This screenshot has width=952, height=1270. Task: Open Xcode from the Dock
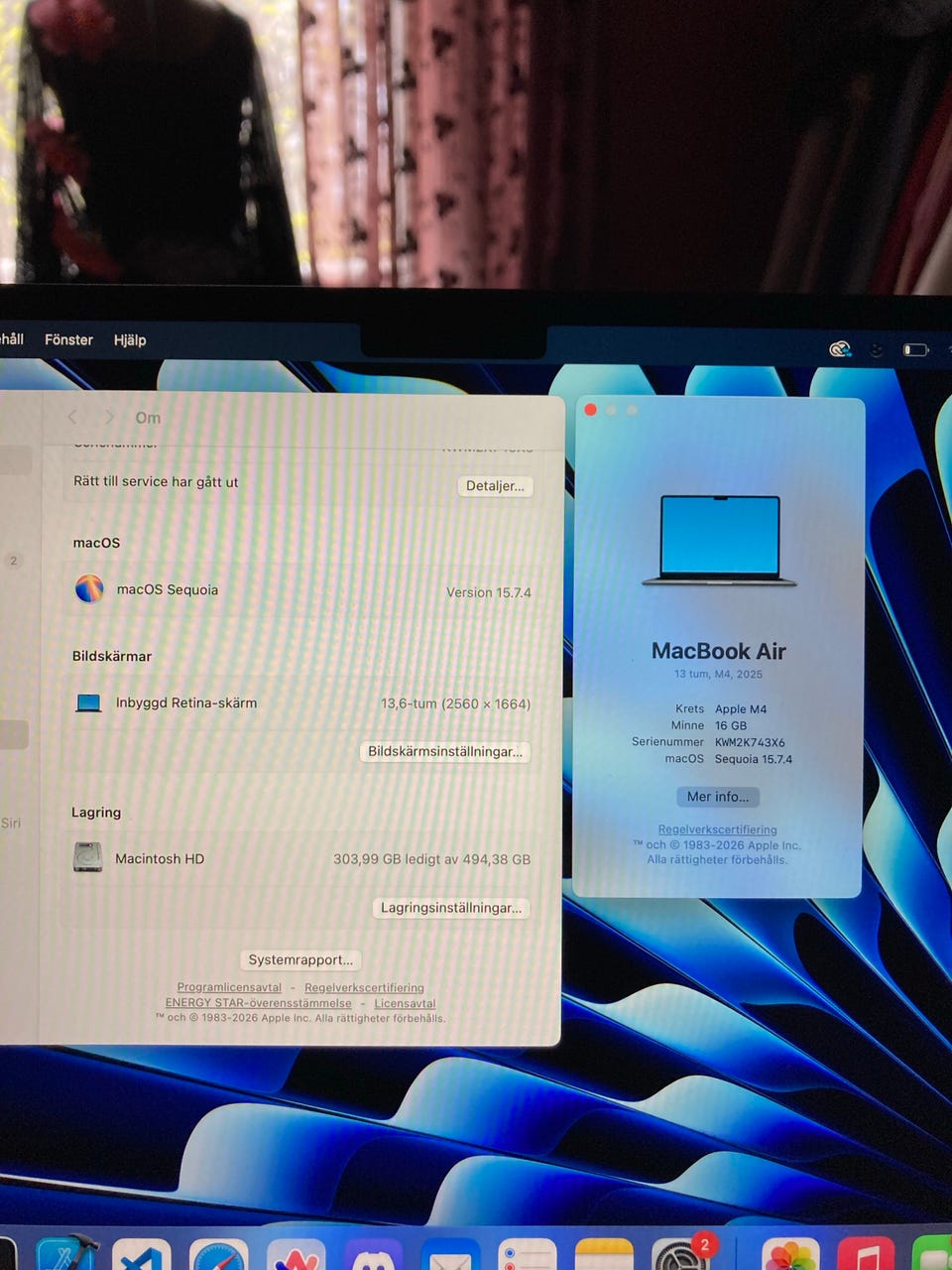point(67,1255)
